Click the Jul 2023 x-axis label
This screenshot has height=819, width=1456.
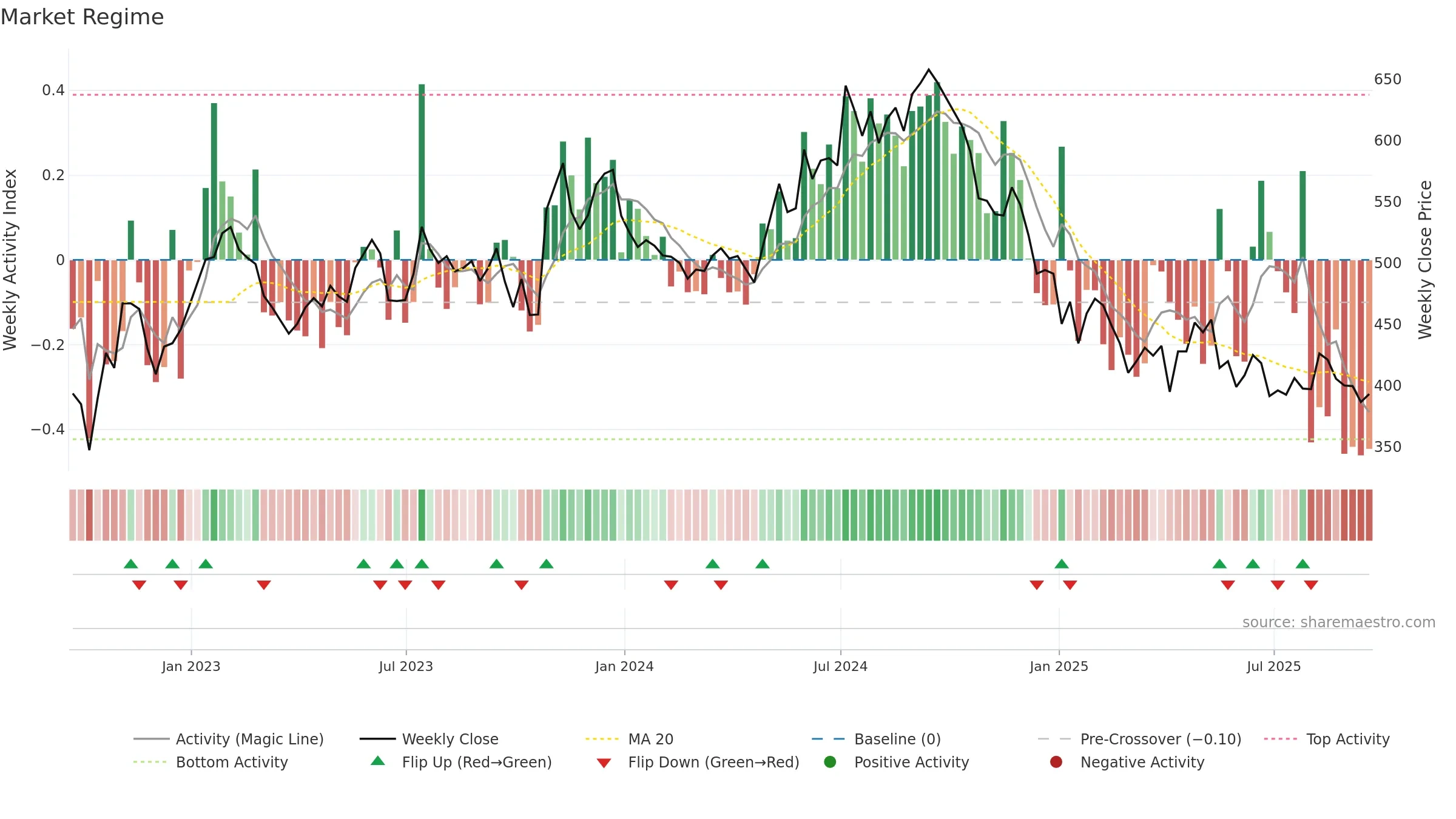tap(406, 666)
